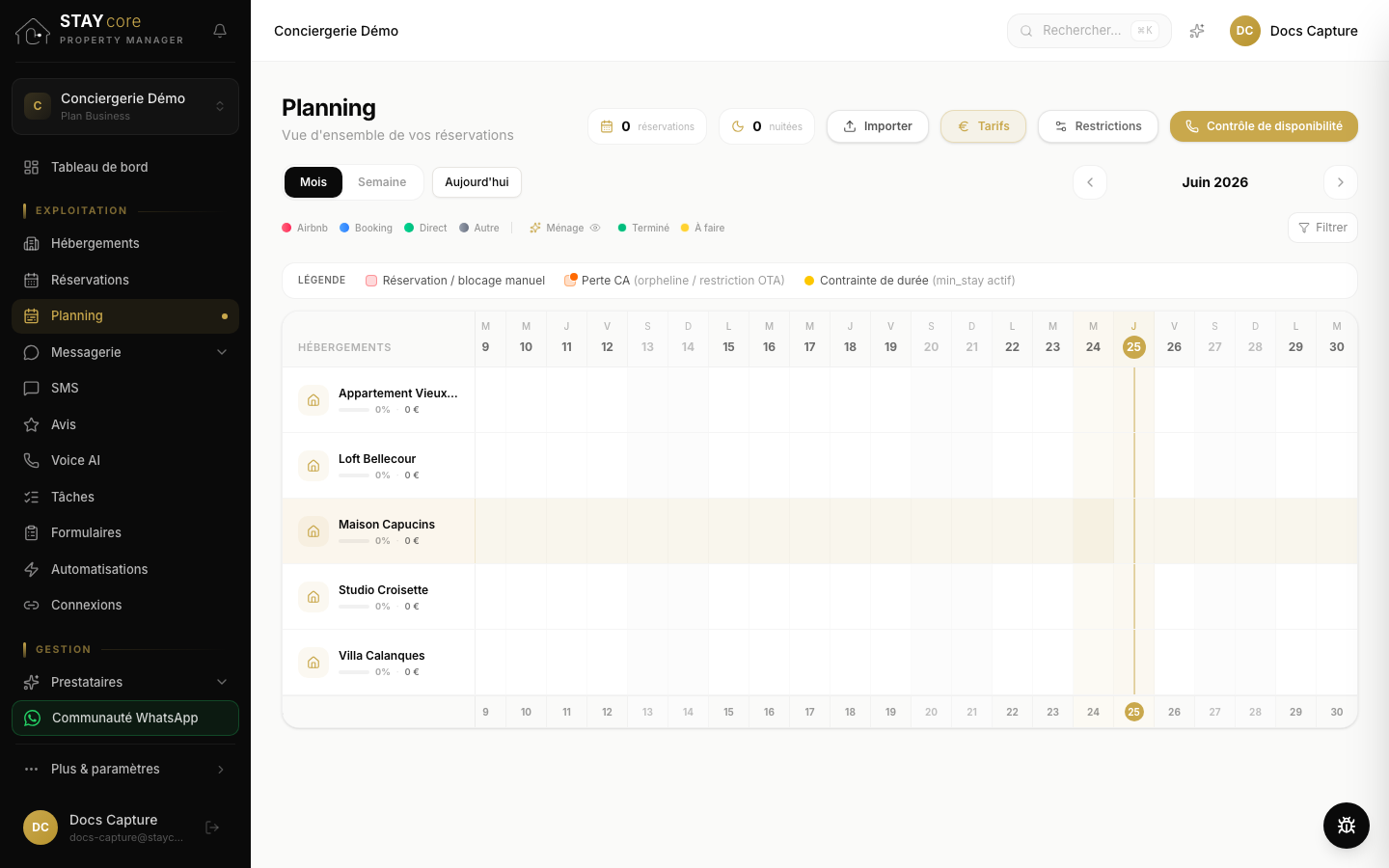Toggle the À faire status filter
This screenshot has height=868, width=1389.
(702, 228)
